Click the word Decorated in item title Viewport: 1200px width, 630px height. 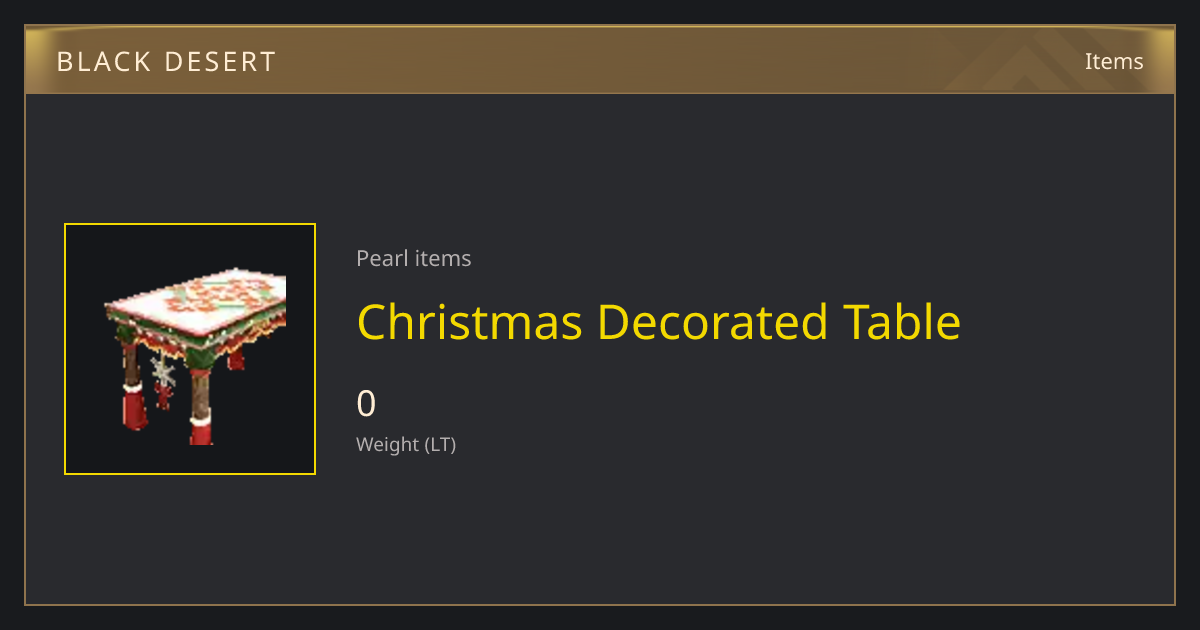click(713, 322)
